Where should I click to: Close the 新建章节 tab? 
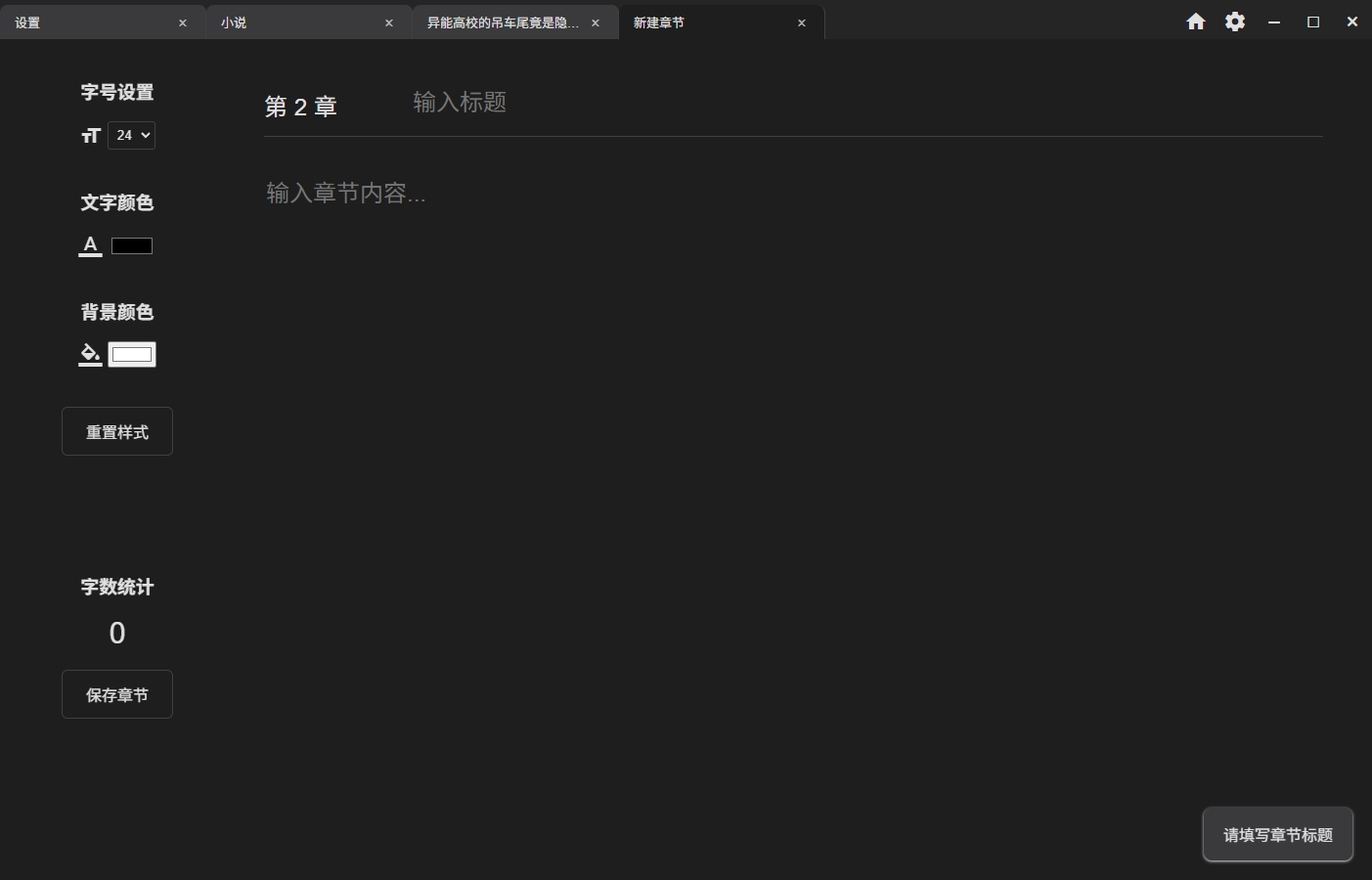coord(801,22)
